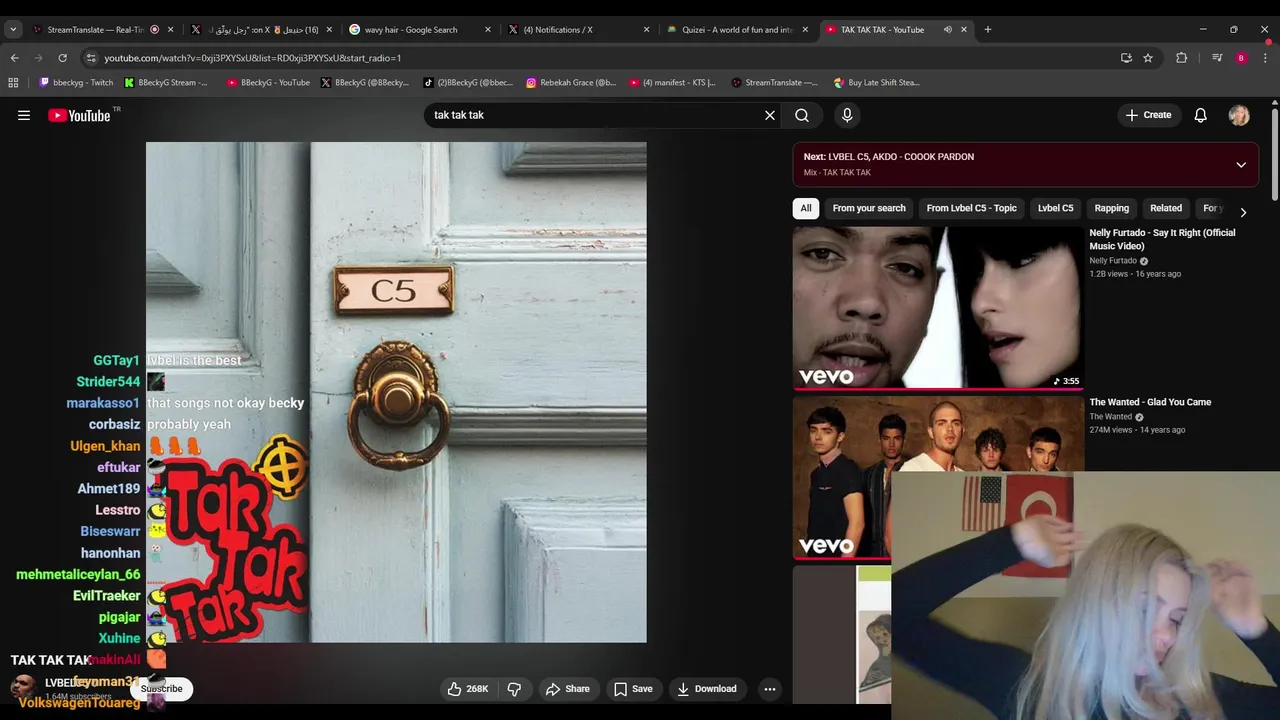Open the Buy Late Shift Steam bookmark

[876, 83]
